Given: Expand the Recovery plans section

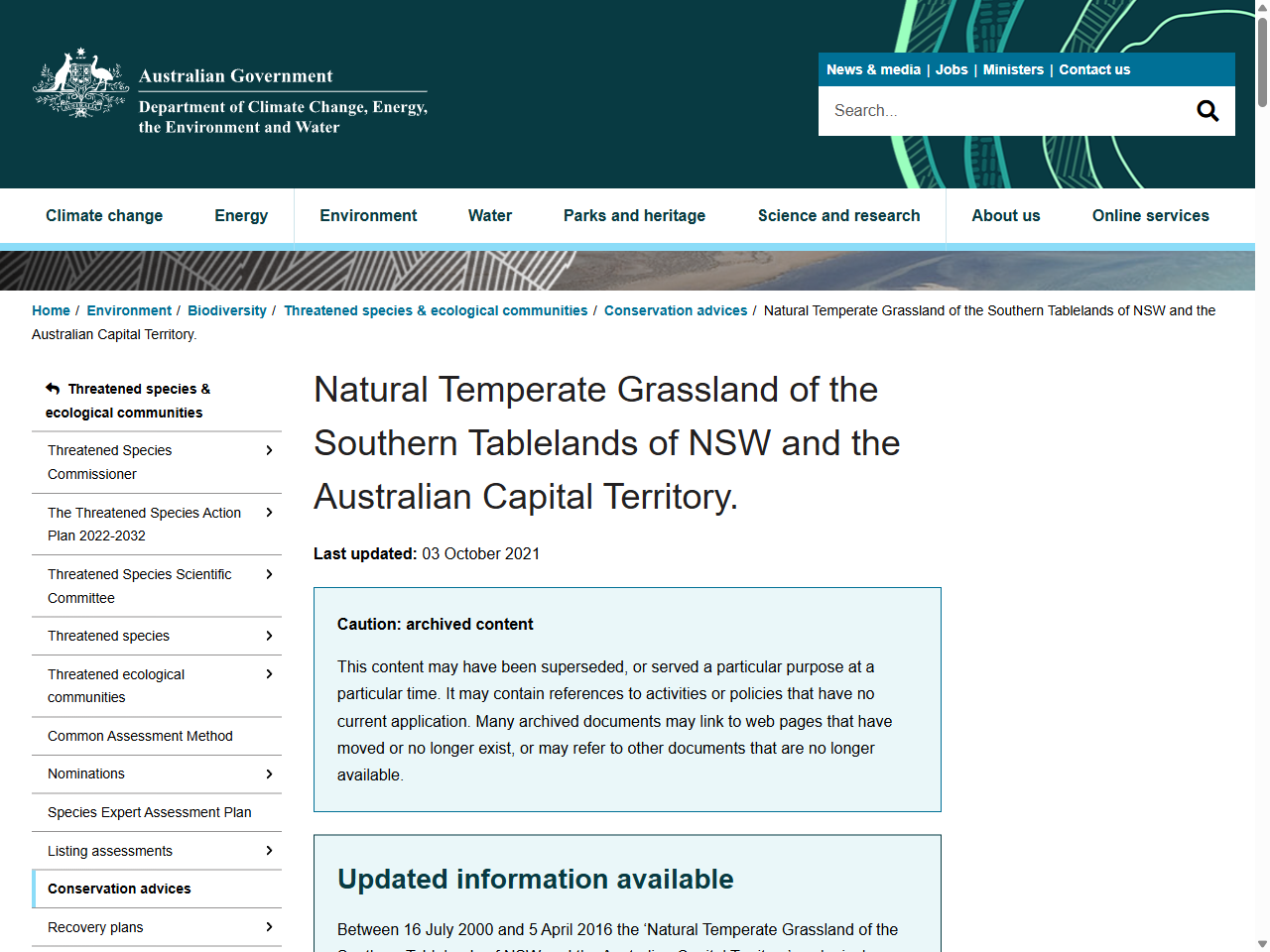Looking at the screenshot, I should point(269,926).
